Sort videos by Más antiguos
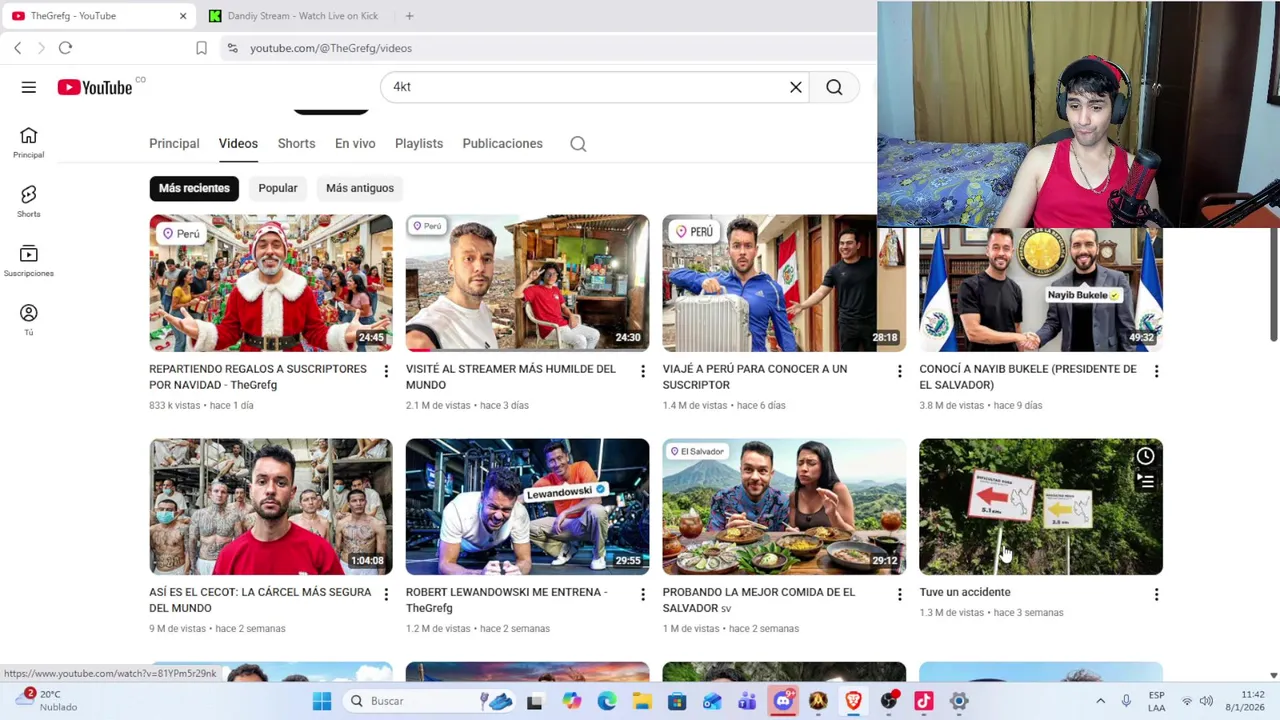1280x720 pixels. [x=360, y=188]
